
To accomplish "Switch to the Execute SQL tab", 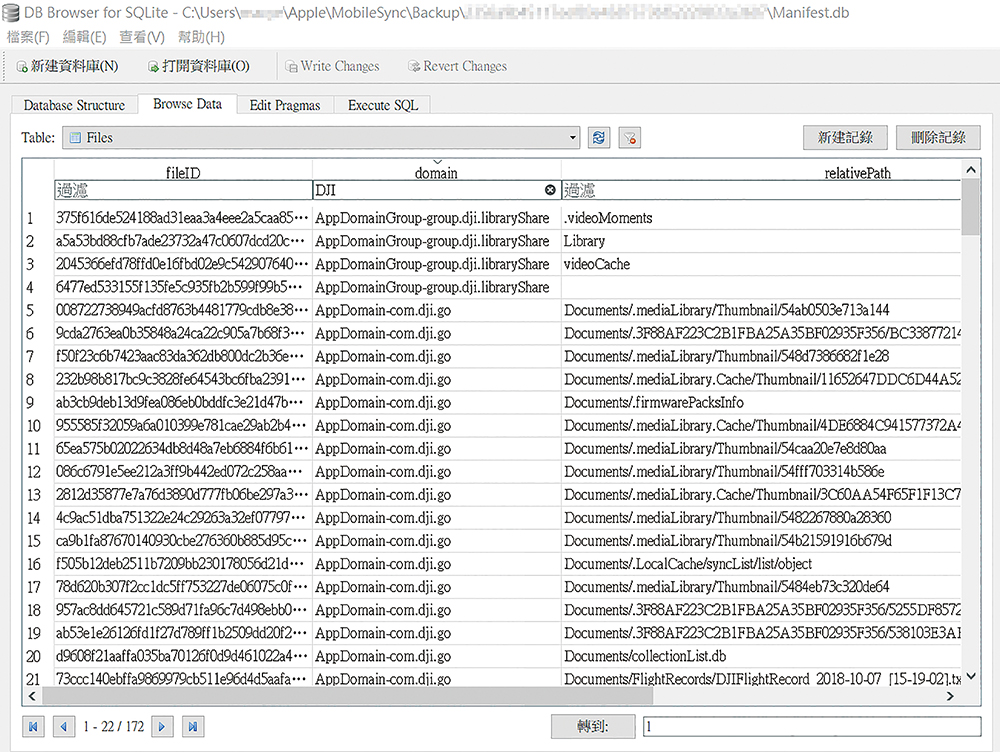I will tap(383, 105).
